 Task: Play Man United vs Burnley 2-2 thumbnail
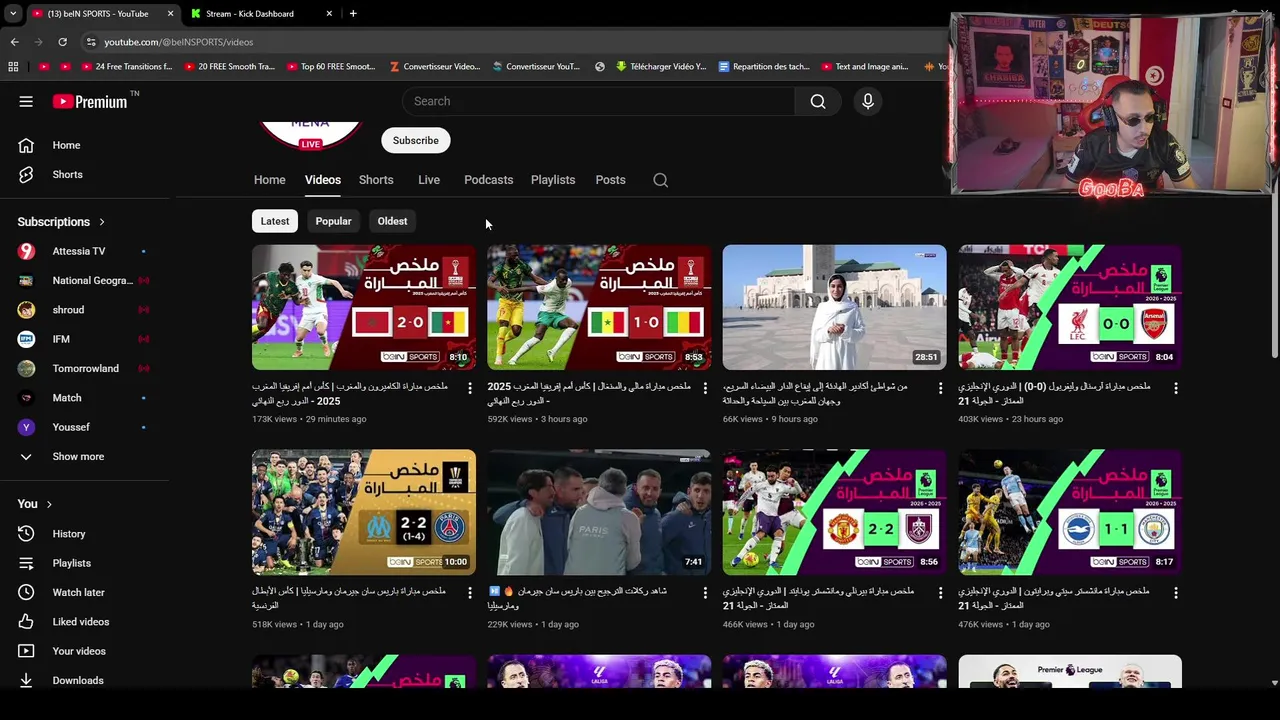834,512
